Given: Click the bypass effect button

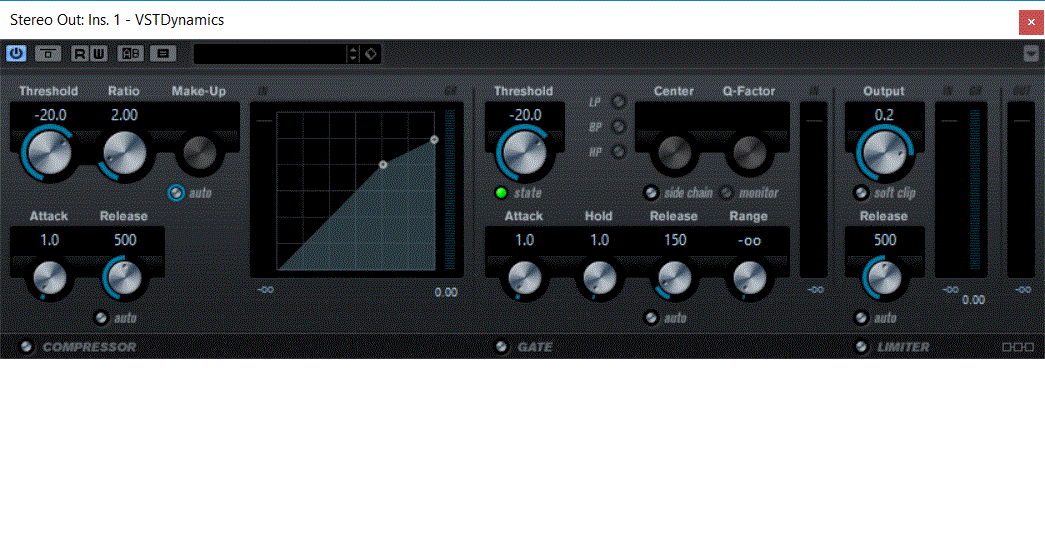Looking at the screenshot, I should point(48,53).
